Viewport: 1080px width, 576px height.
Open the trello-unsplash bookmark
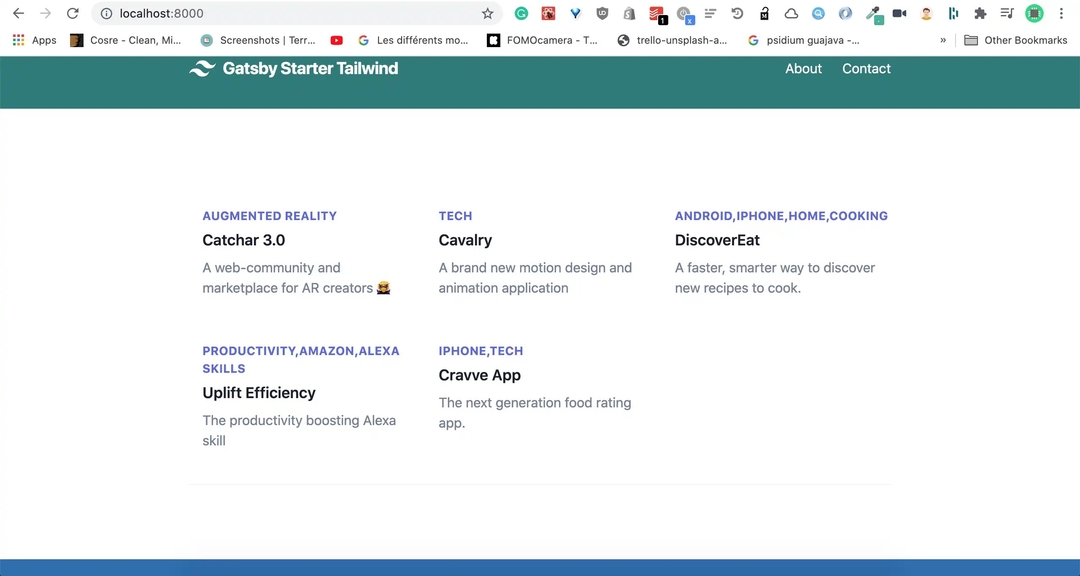672,40
